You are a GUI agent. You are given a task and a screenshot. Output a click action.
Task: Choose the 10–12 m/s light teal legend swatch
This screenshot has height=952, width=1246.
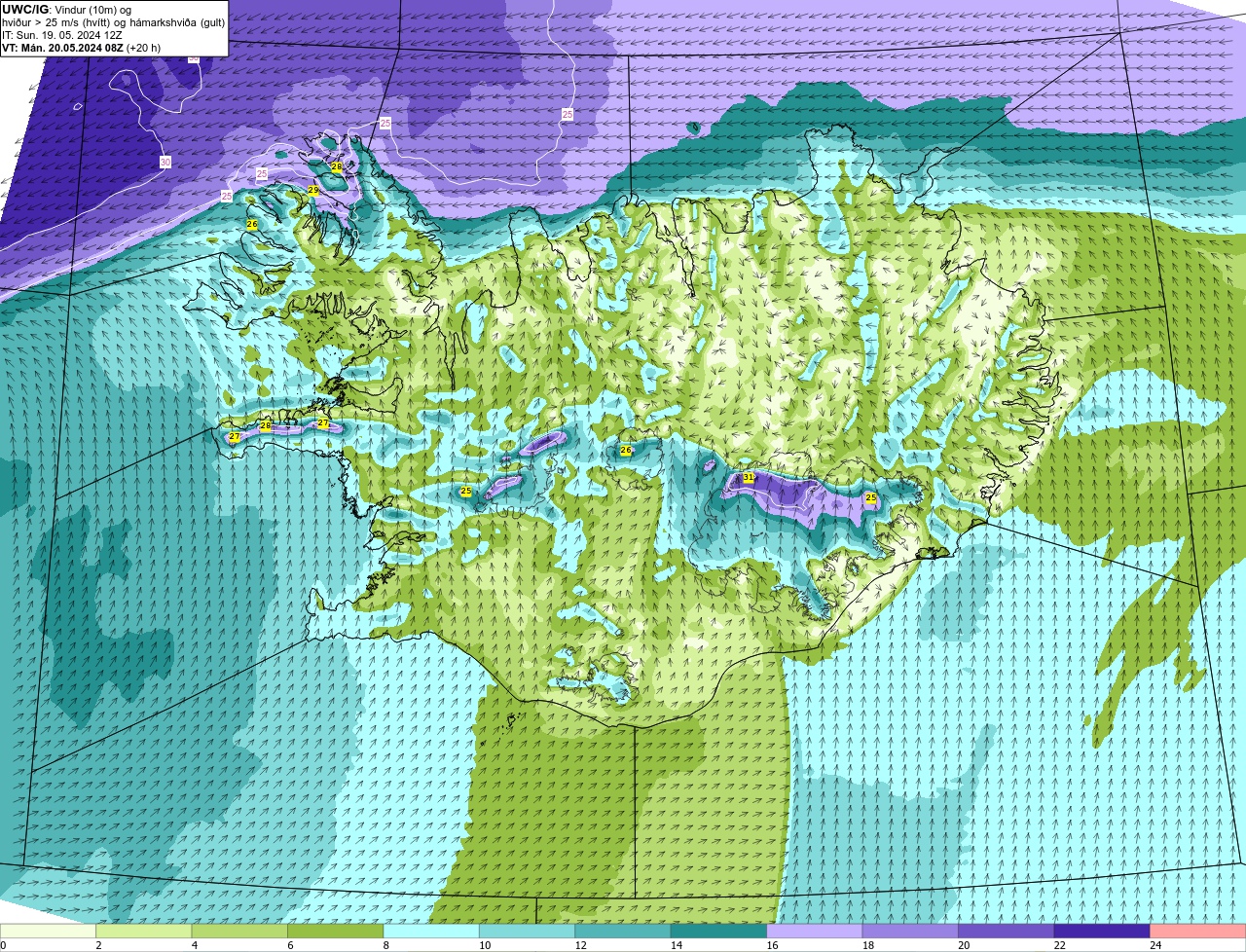pyautogui.click(x=528, y=931)
